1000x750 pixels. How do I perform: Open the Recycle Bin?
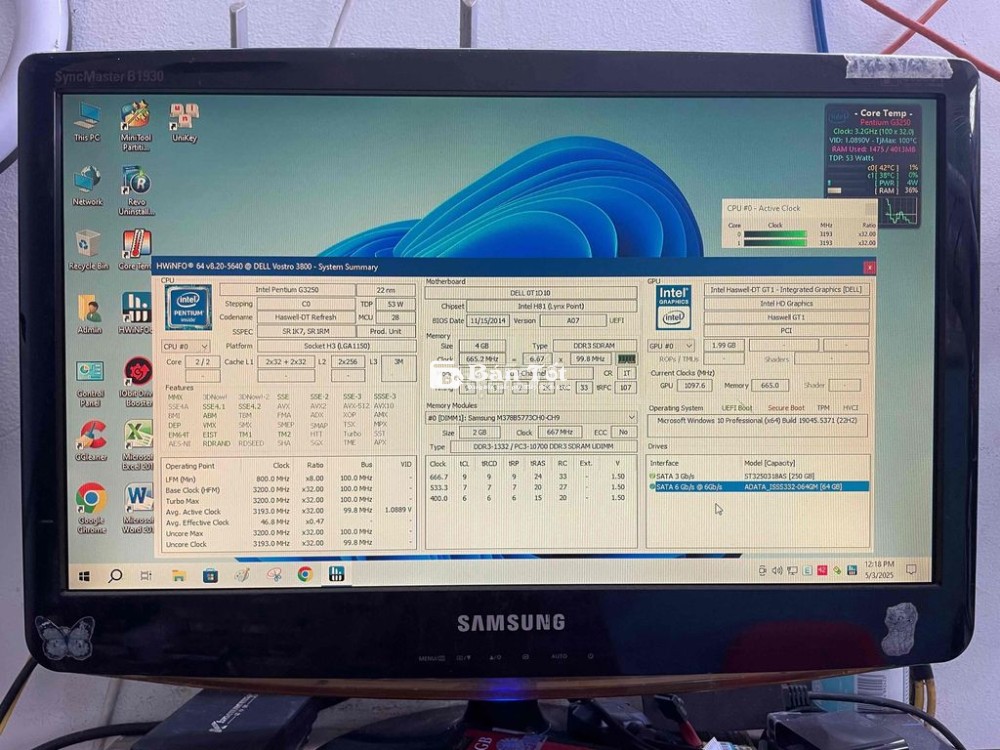pos(88,250)
